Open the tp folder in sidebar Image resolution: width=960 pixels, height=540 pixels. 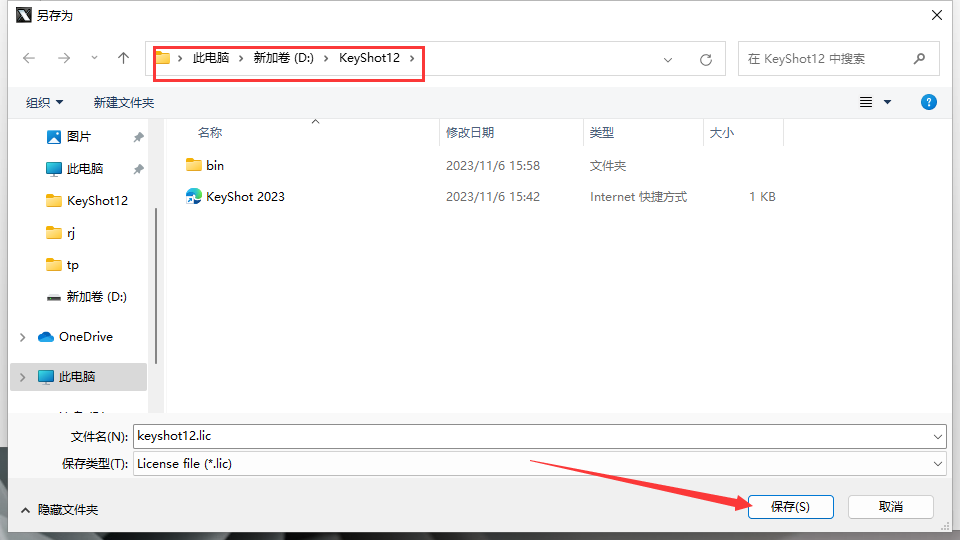click(63, 264)
